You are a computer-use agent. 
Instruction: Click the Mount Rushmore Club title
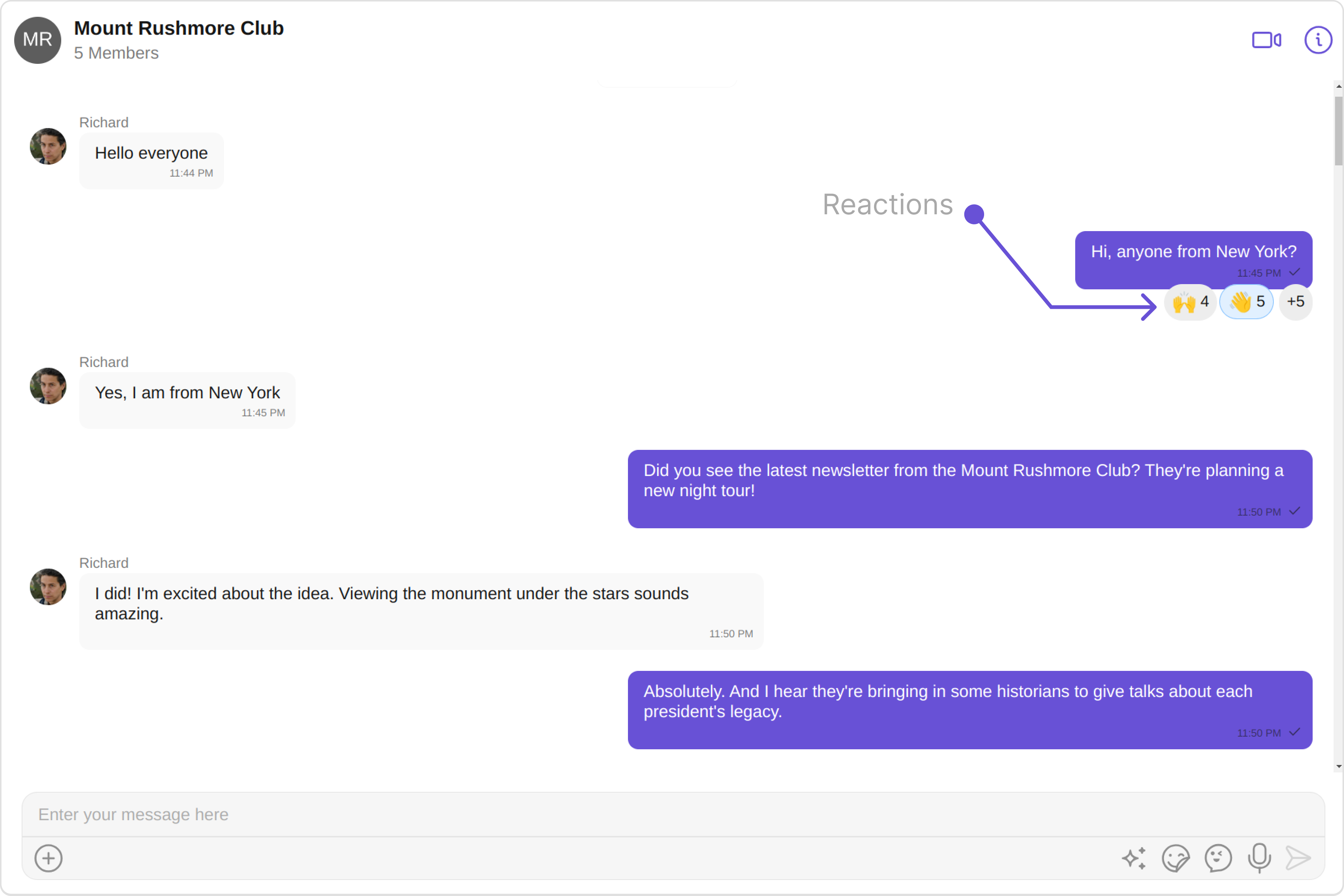179,28
